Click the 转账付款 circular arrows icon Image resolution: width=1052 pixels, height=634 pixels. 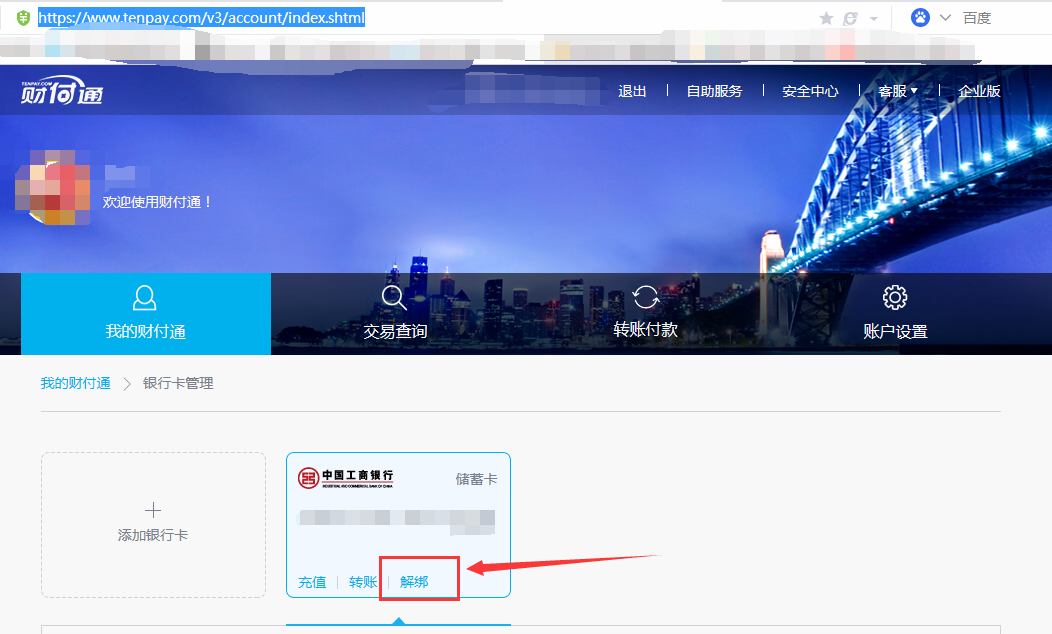click(x=644, y=297)
